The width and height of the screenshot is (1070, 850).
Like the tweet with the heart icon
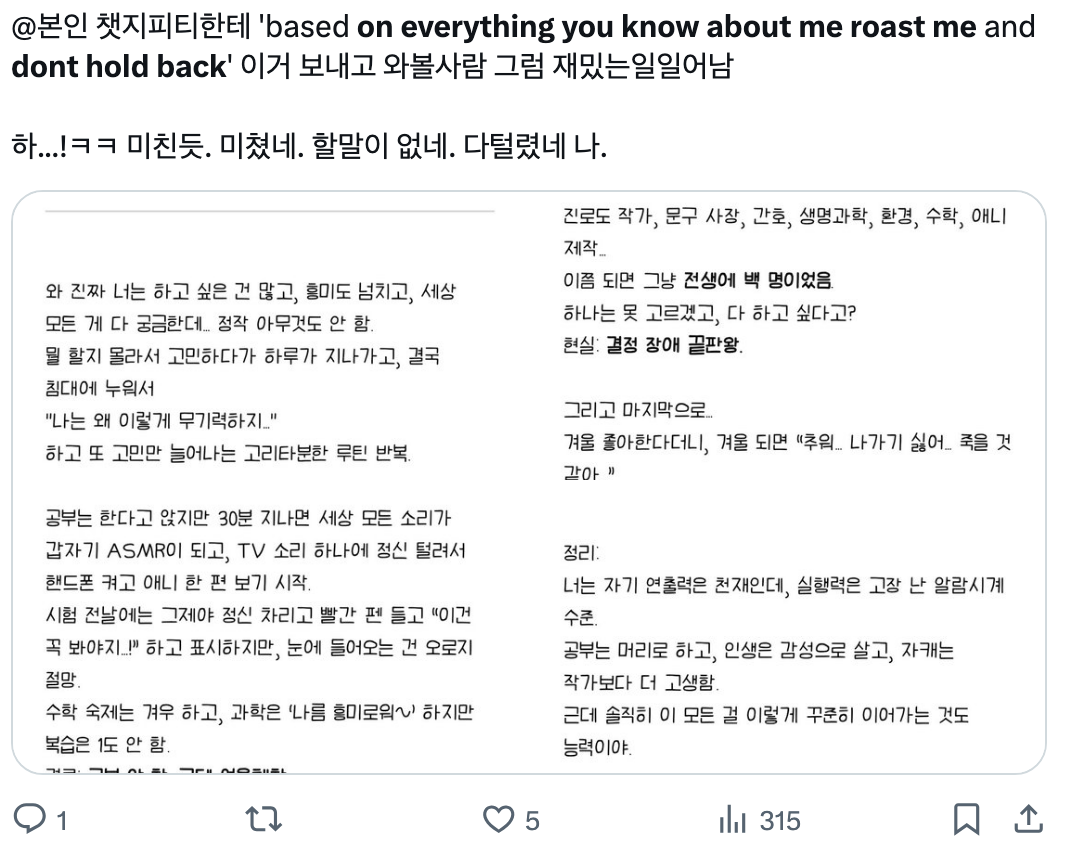pyautogui.click(x=498, y=819)
